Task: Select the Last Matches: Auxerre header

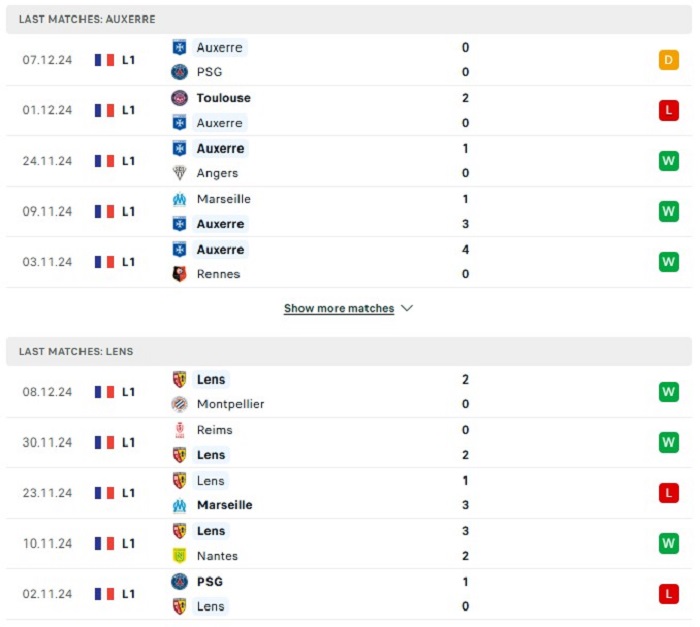Action: (x=349, y=19)
